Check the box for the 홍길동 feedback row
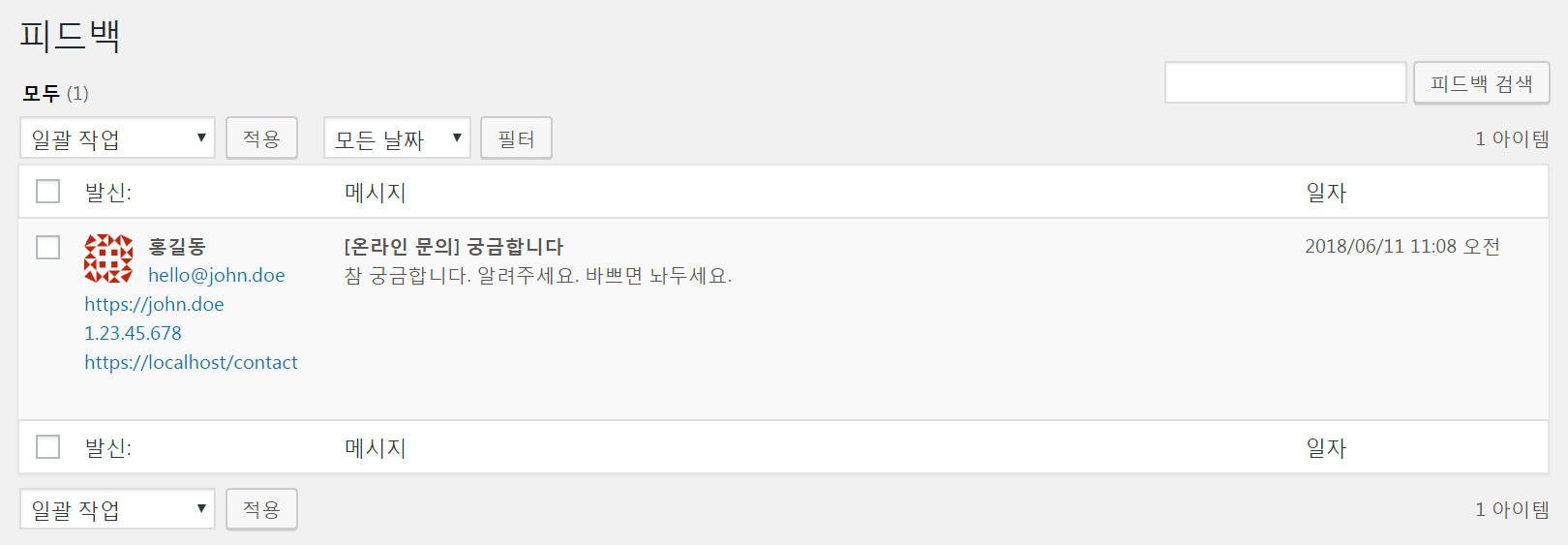 [x=48, y=248]
